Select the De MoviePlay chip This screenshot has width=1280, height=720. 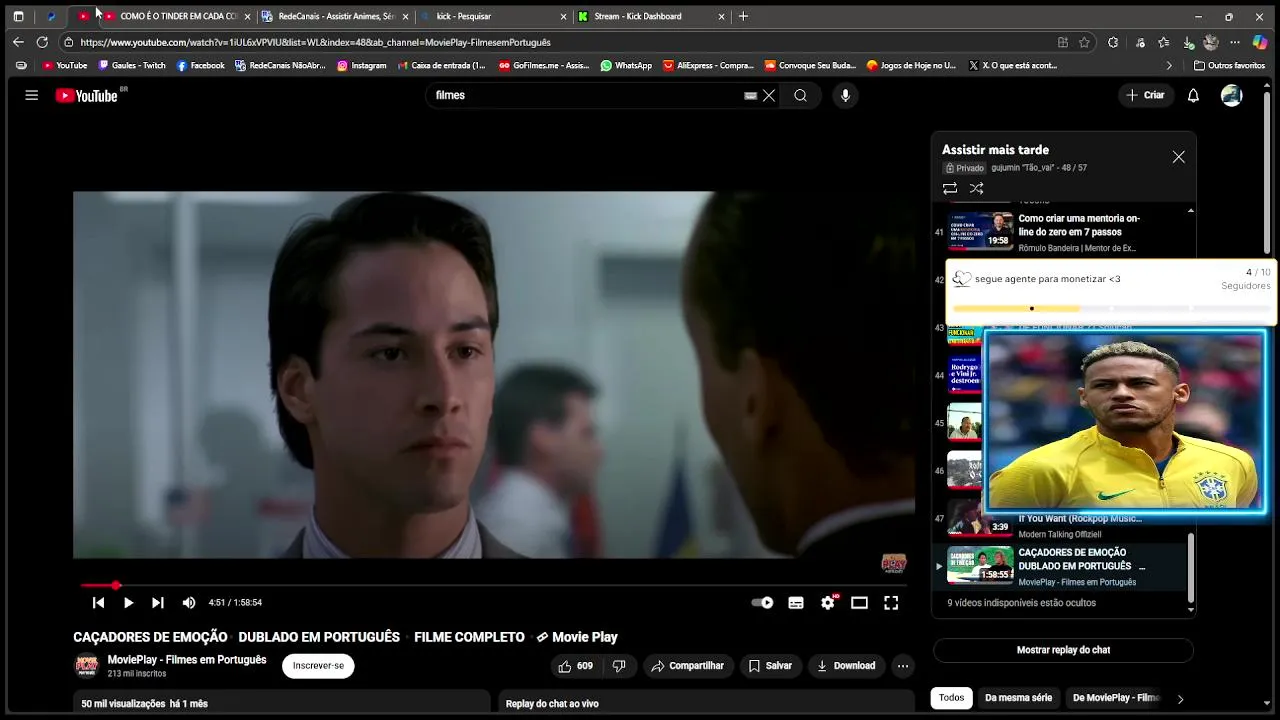[1115, 698]
